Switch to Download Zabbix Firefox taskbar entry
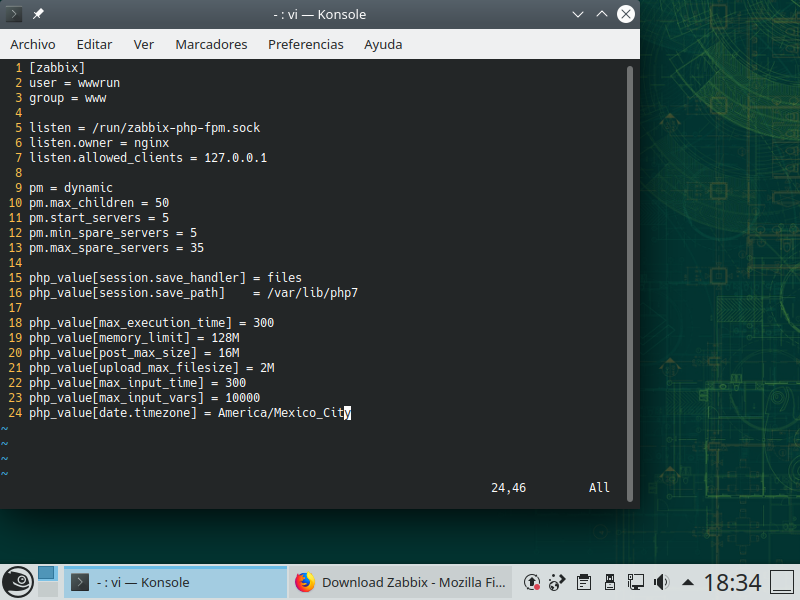The height and width of the screenshot is (600, 800). click(400, 582)
